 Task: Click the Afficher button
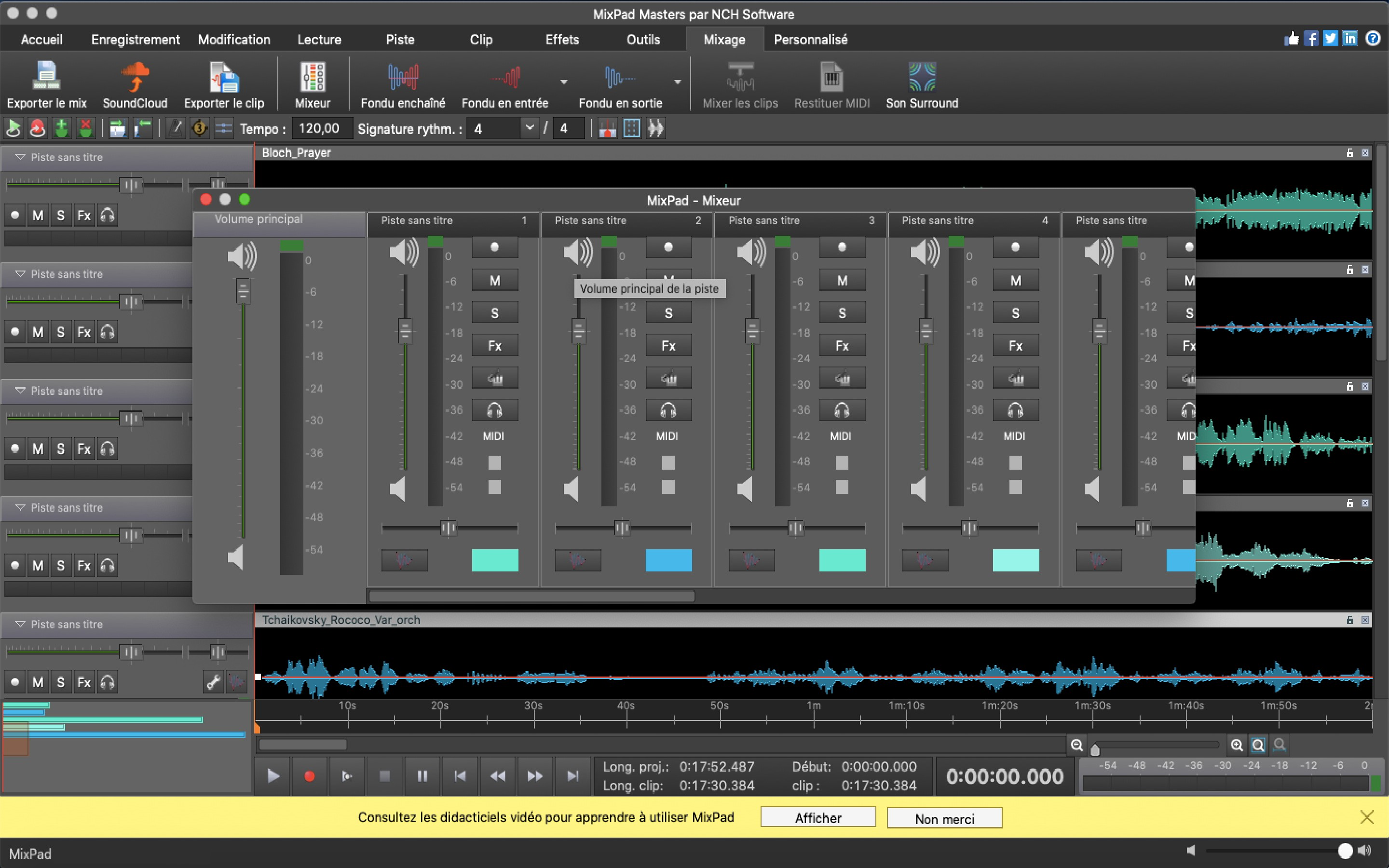tap(817, 817)
